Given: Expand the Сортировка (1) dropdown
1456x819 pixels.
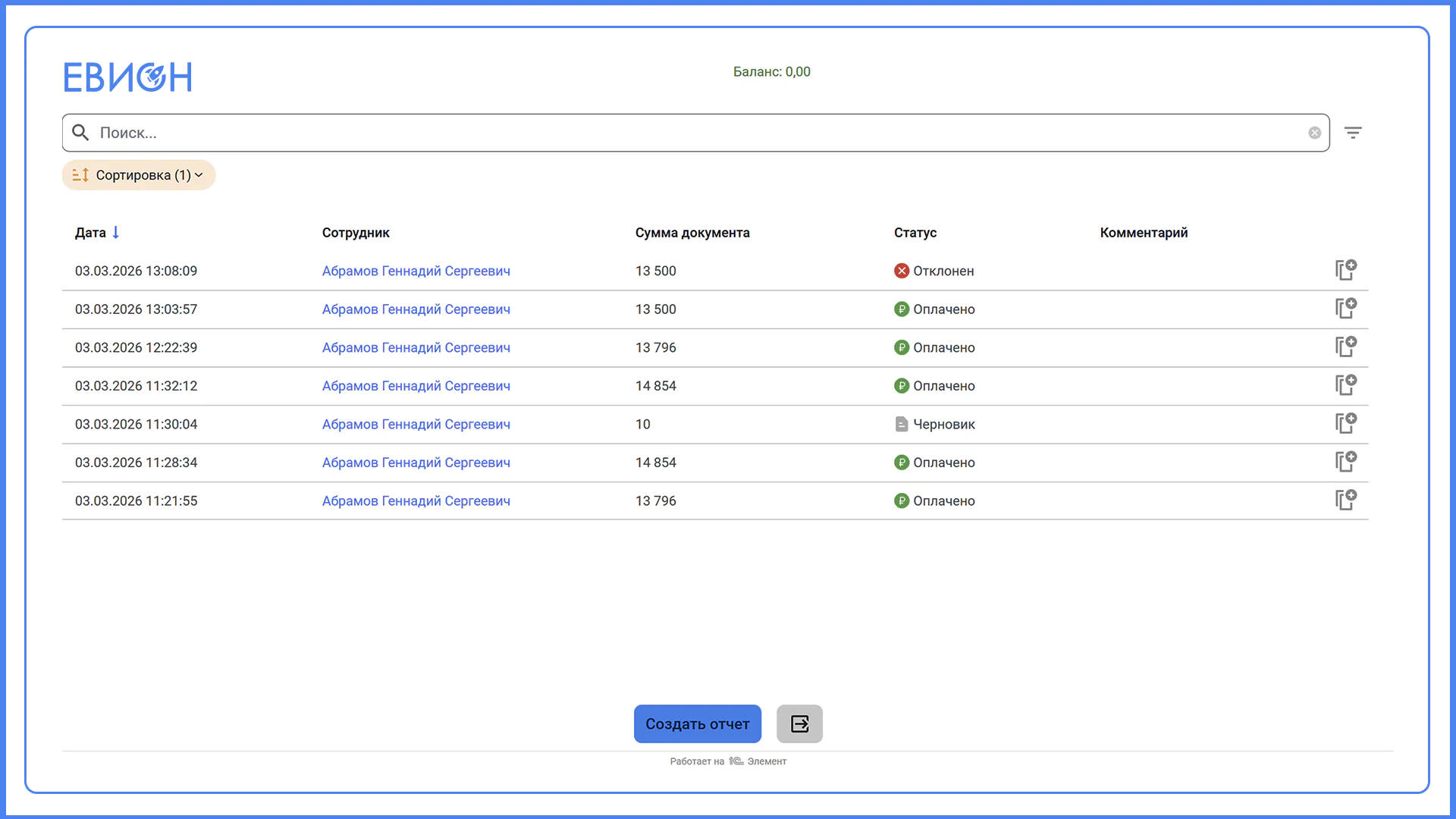Looking at the screenshot, I should (139, 175).
